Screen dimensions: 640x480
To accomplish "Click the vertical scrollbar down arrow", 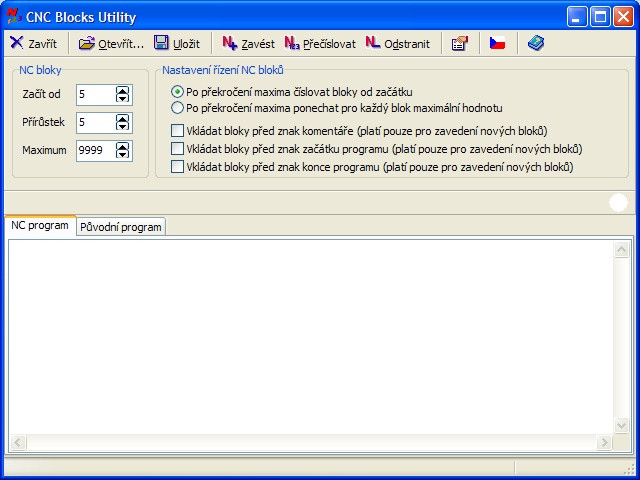I will pyautogui.click(x=621, y=426).
